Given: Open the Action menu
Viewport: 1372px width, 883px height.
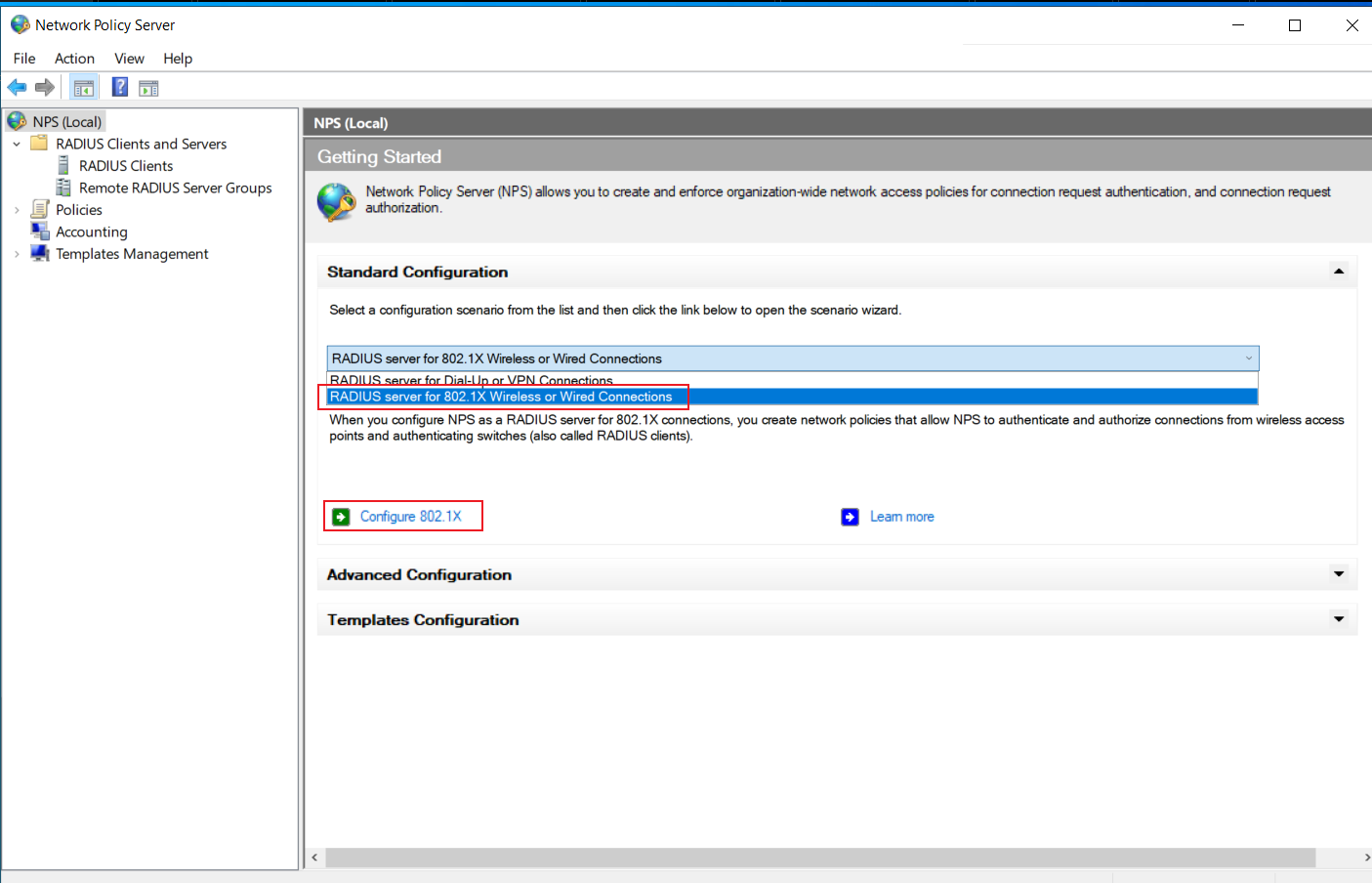Looking at the screenshot, I should tap(74, 59).
